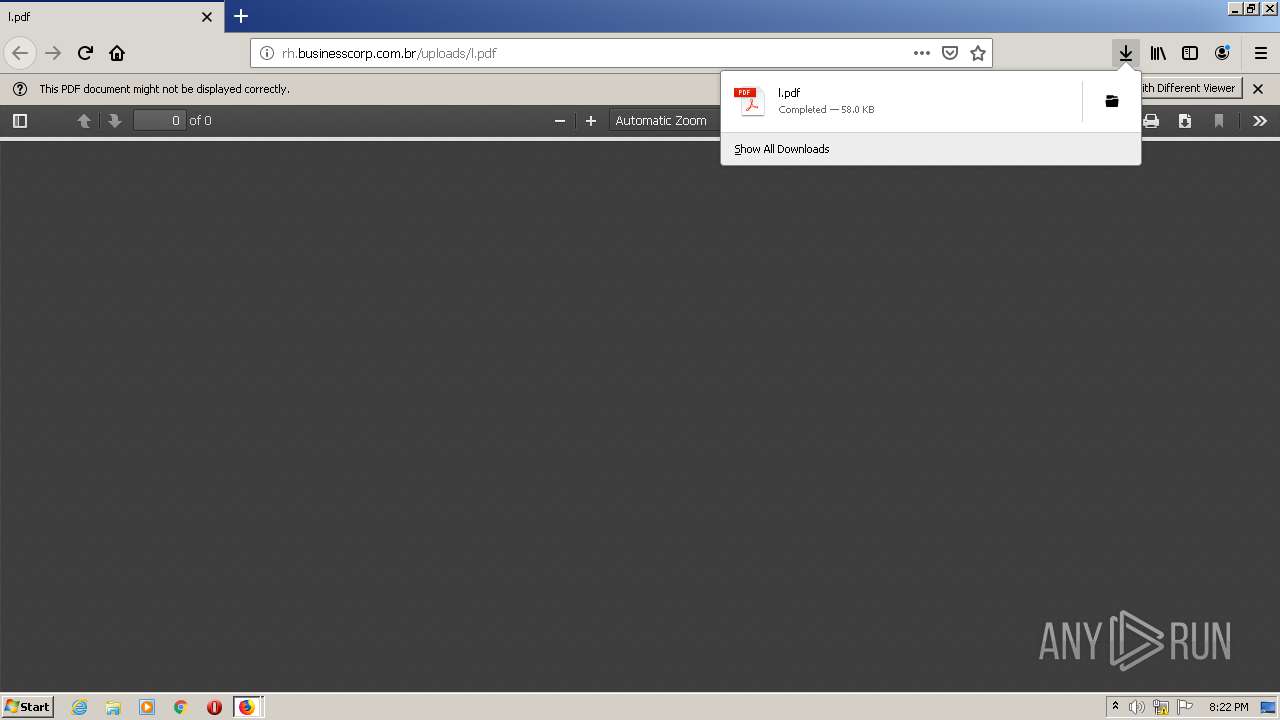The height and width of the screenshot is (720, 1280).
Task: Bookmark this page with star icon
Action: click(978, 53)
